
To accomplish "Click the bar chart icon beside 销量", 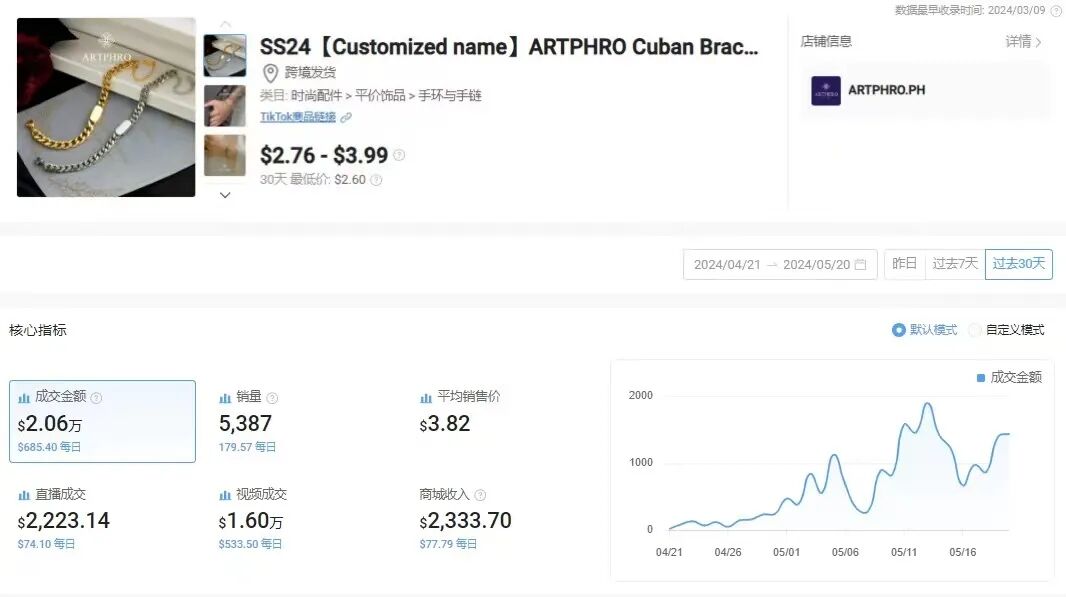I will (x=224, y=398).
